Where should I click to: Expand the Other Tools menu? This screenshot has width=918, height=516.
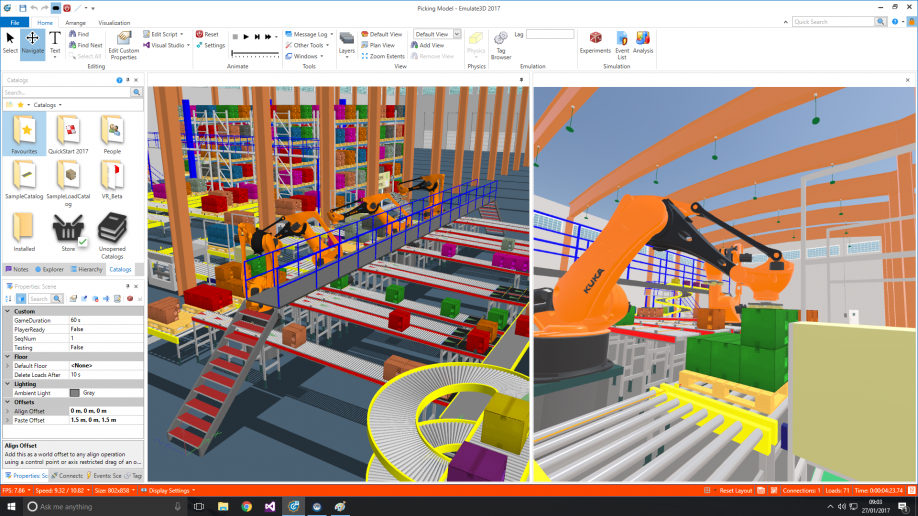[307, 45]
